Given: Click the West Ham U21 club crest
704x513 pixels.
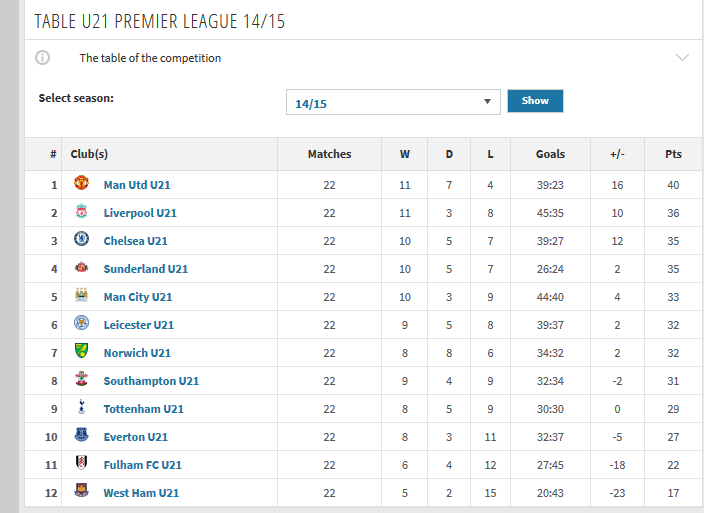Looking at the screenshot, I should 81,490.
